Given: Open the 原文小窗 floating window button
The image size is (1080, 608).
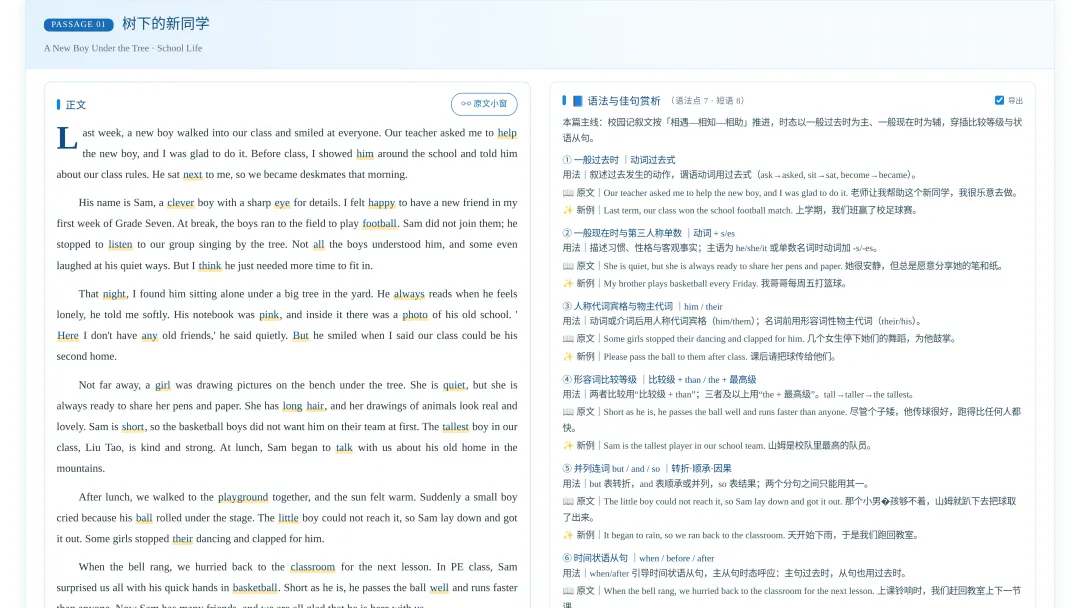Looking at the screenshot, I should tap(484, 104).
